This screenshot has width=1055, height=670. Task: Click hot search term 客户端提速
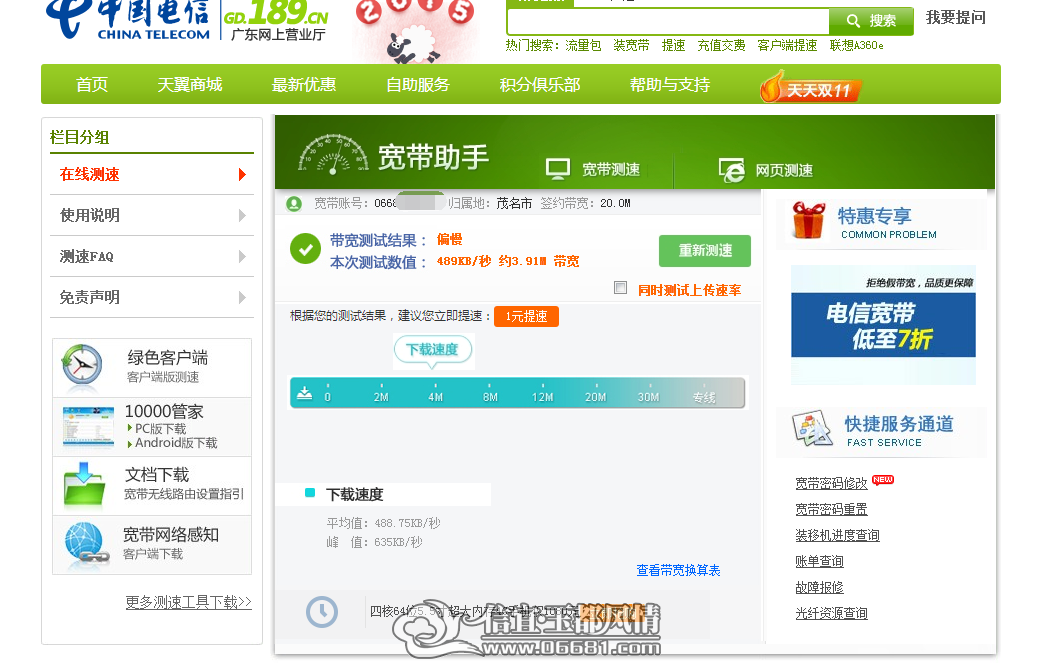point(787,46)
